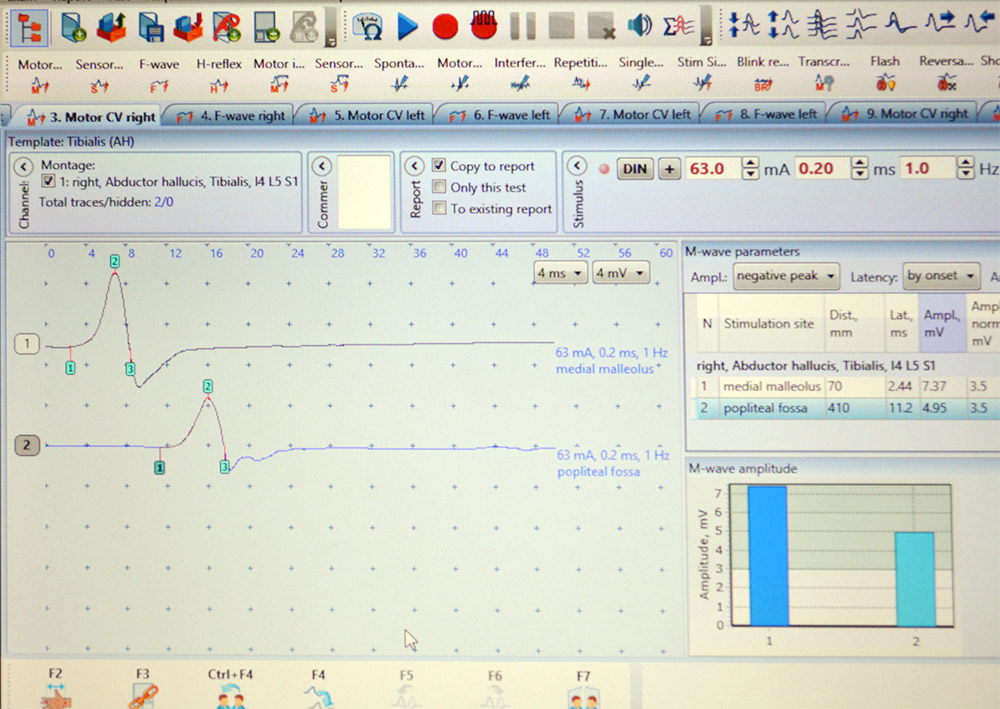
Task: Open the Stim Single test template
Action: 702,73
